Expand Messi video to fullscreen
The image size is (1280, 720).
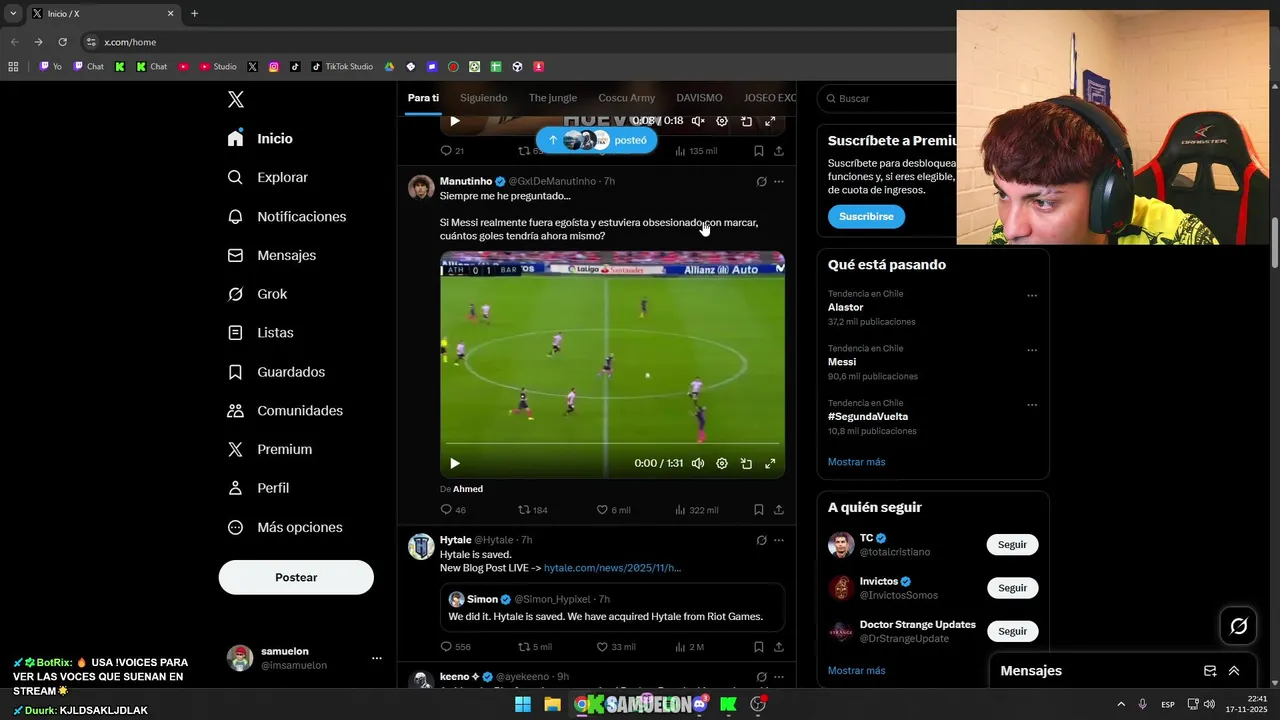coord(770,463)
